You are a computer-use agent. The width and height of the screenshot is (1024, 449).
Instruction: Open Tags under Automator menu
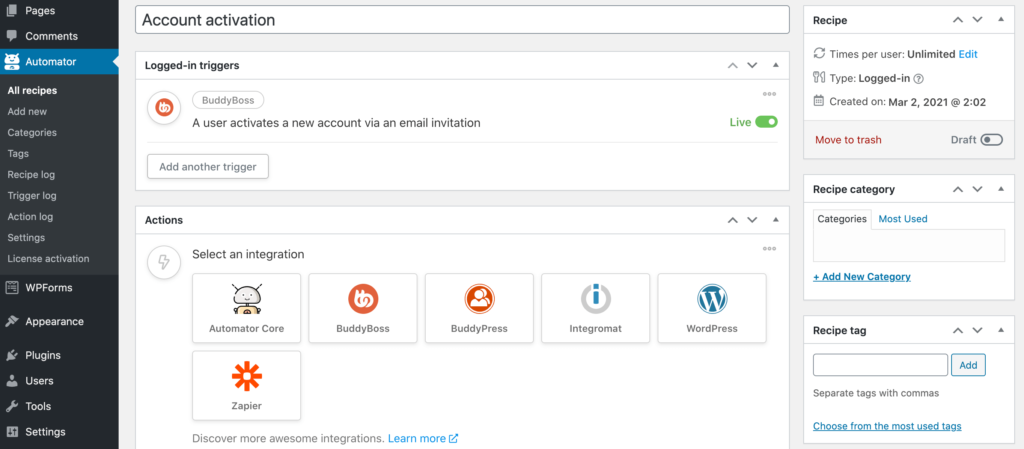click(18, 154)
